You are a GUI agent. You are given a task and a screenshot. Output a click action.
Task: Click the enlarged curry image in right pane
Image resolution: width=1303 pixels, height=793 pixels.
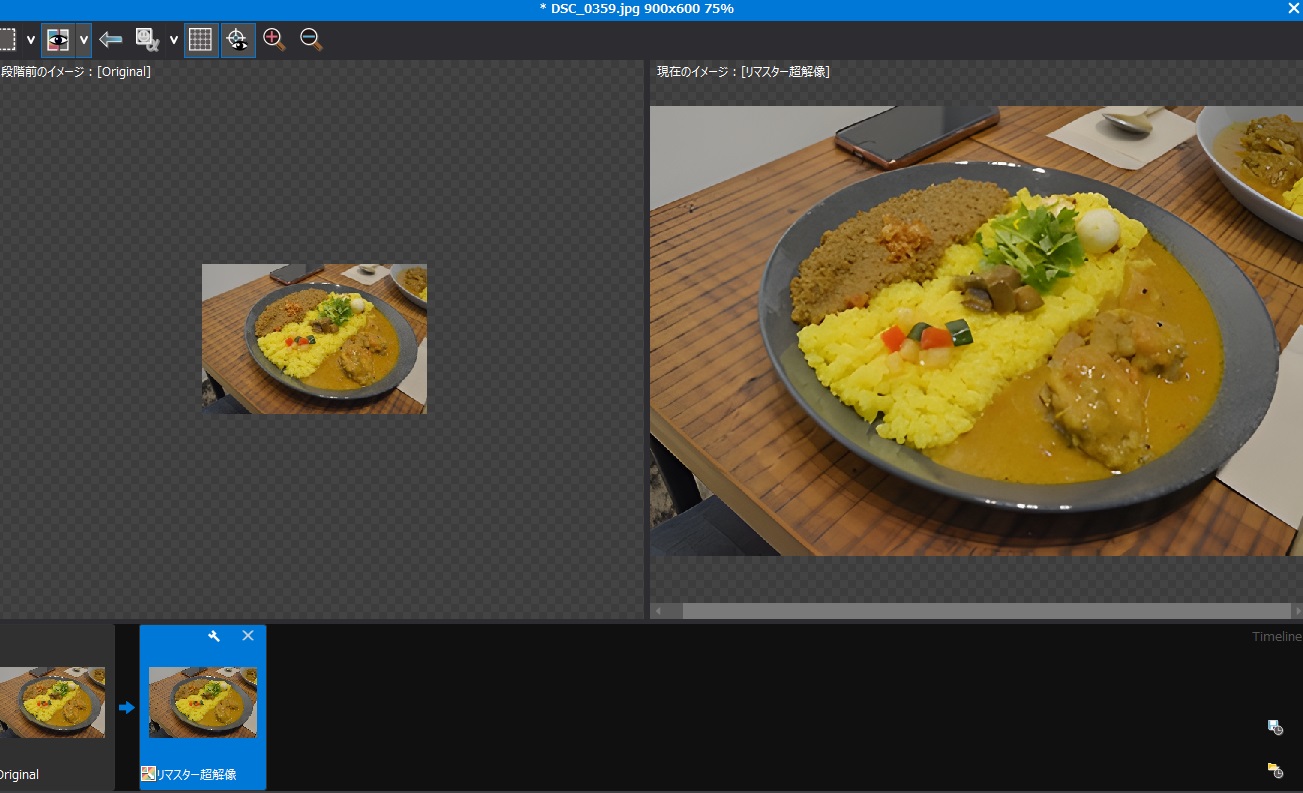click(976, 331)
